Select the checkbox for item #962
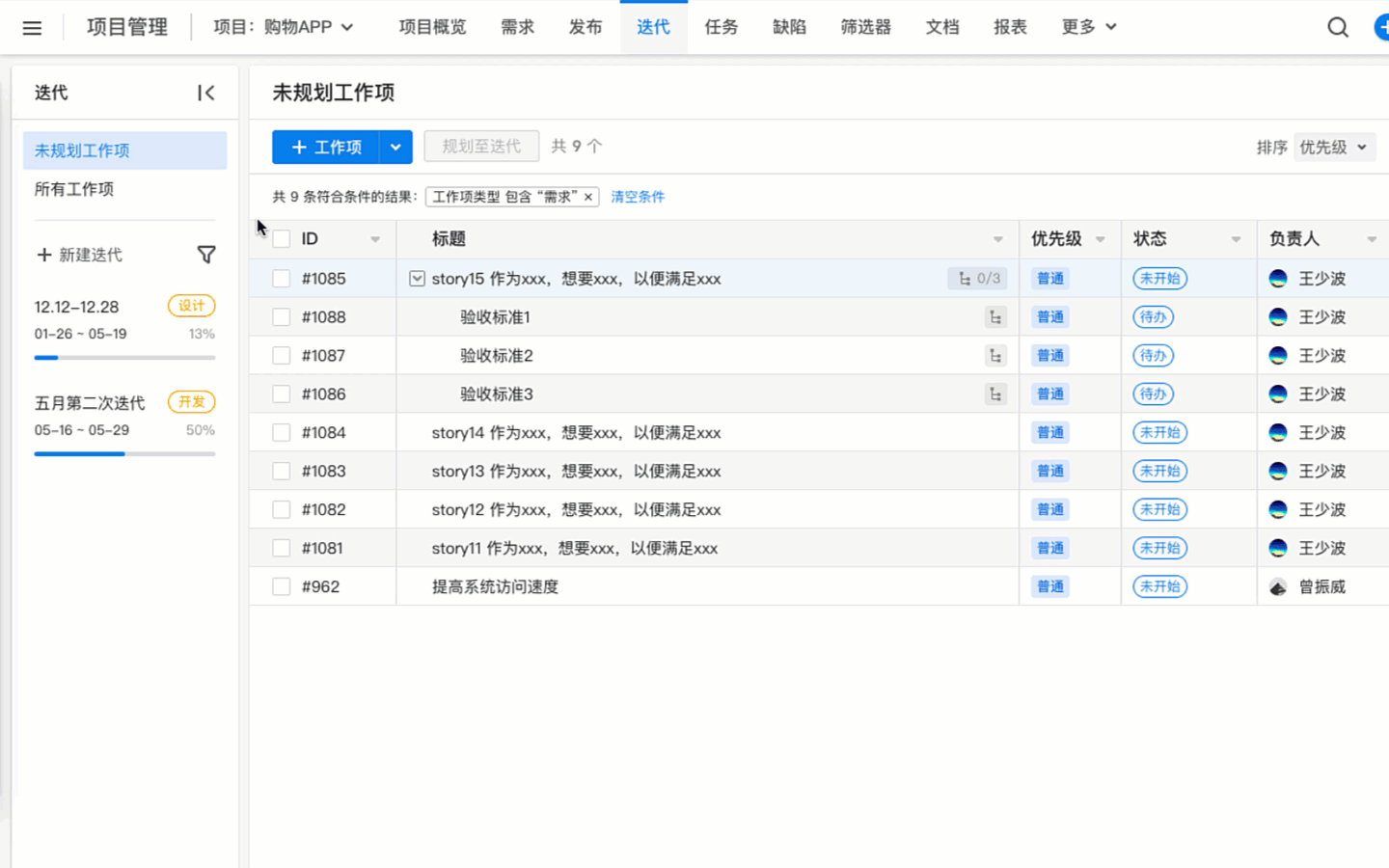1389x868 pixels. click(x=281, y=586)
